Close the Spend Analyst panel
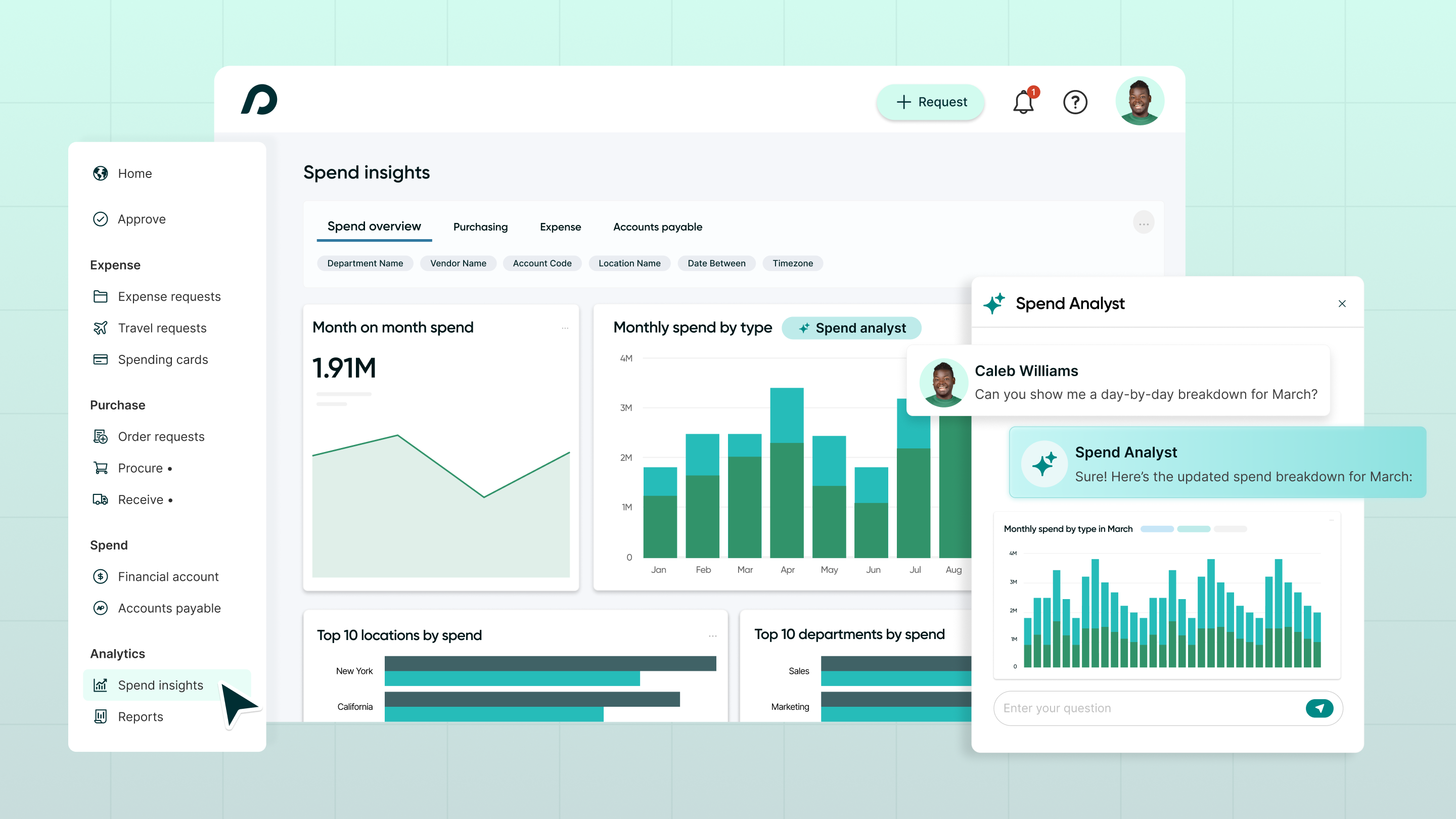The height and width of the screenshot is (819, 1456). point(1342,304)
